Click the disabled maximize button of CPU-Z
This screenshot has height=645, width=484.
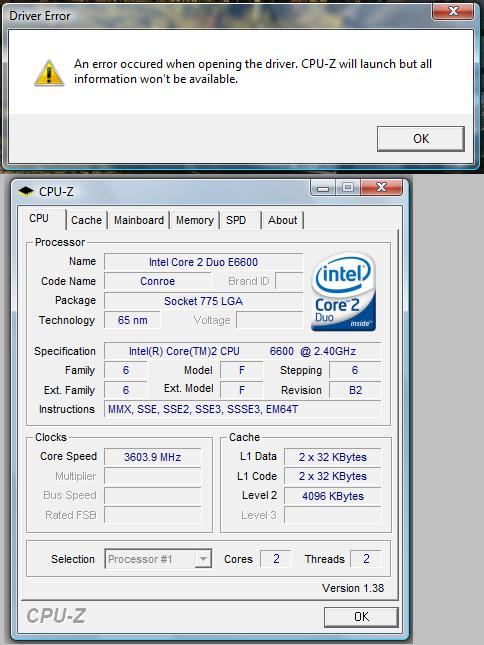347,188
